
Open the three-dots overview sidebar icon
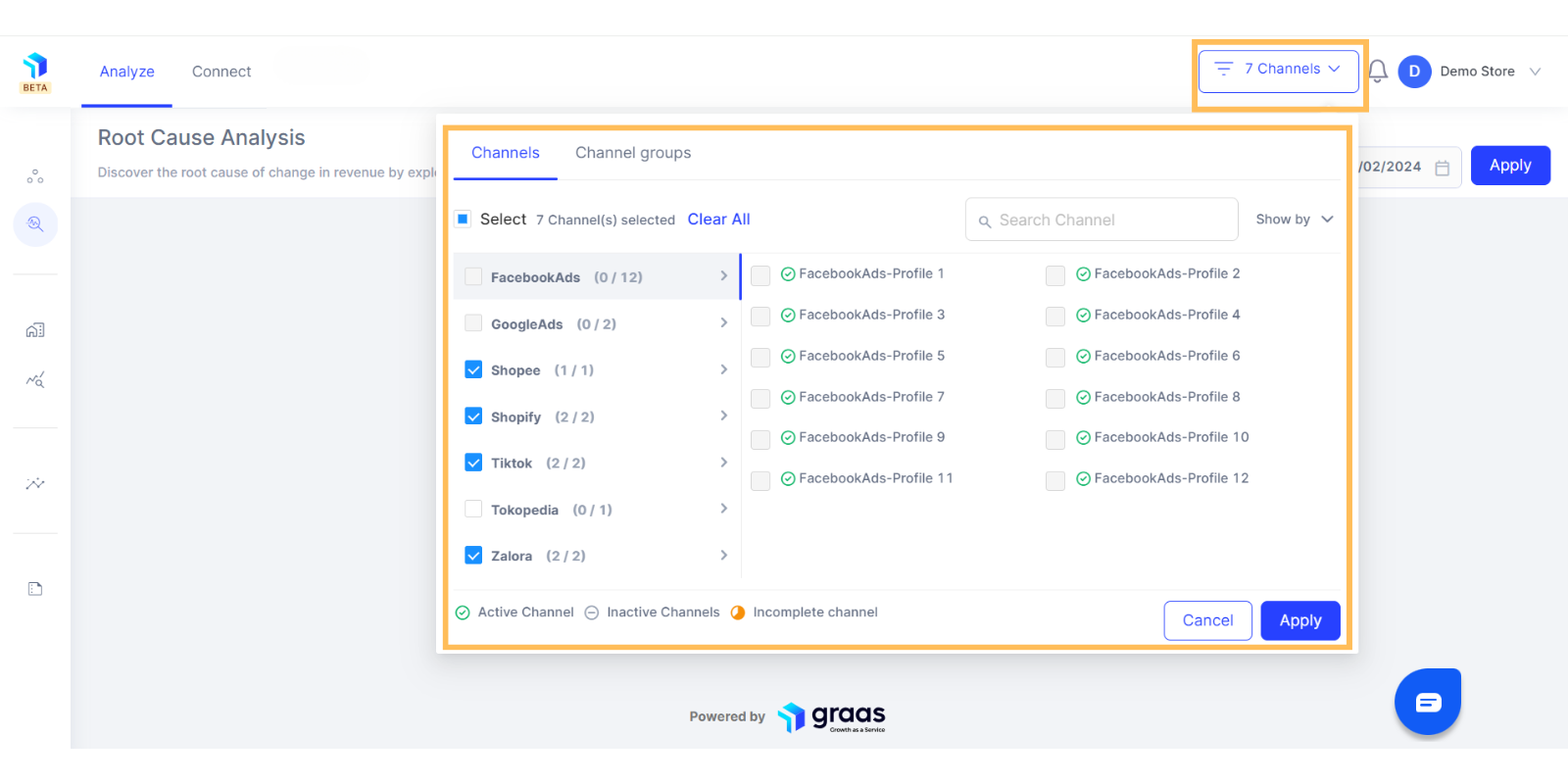pos(35,176)
